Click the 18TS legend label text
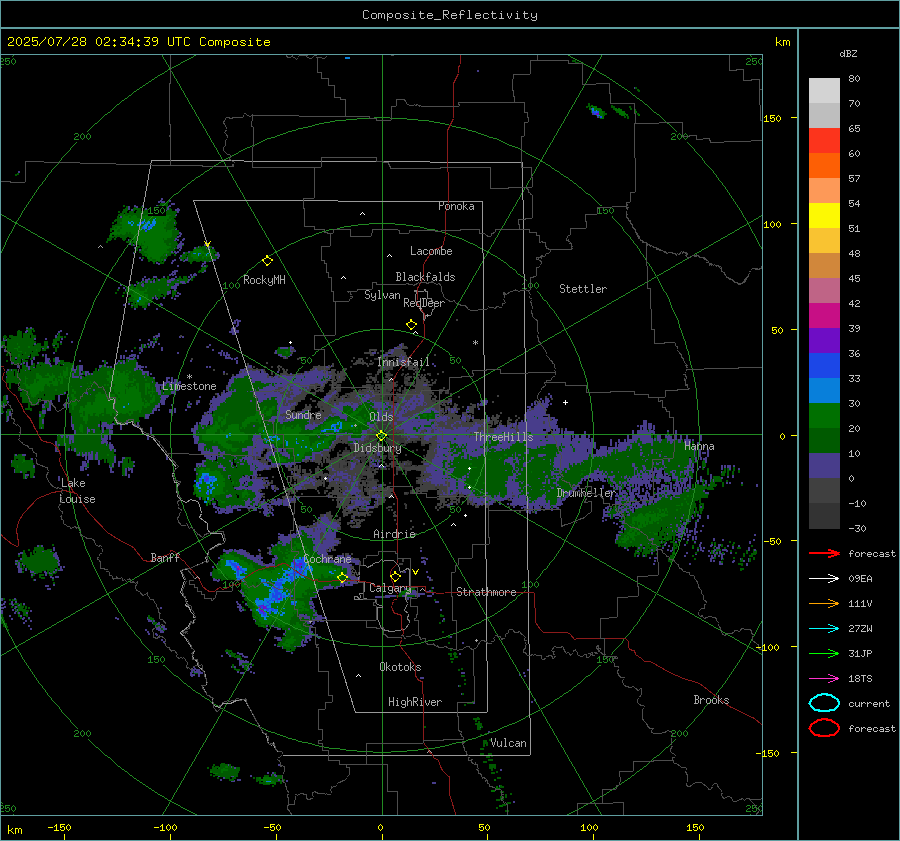This screenshot has height=841, width=900. [x=860, y=679]
